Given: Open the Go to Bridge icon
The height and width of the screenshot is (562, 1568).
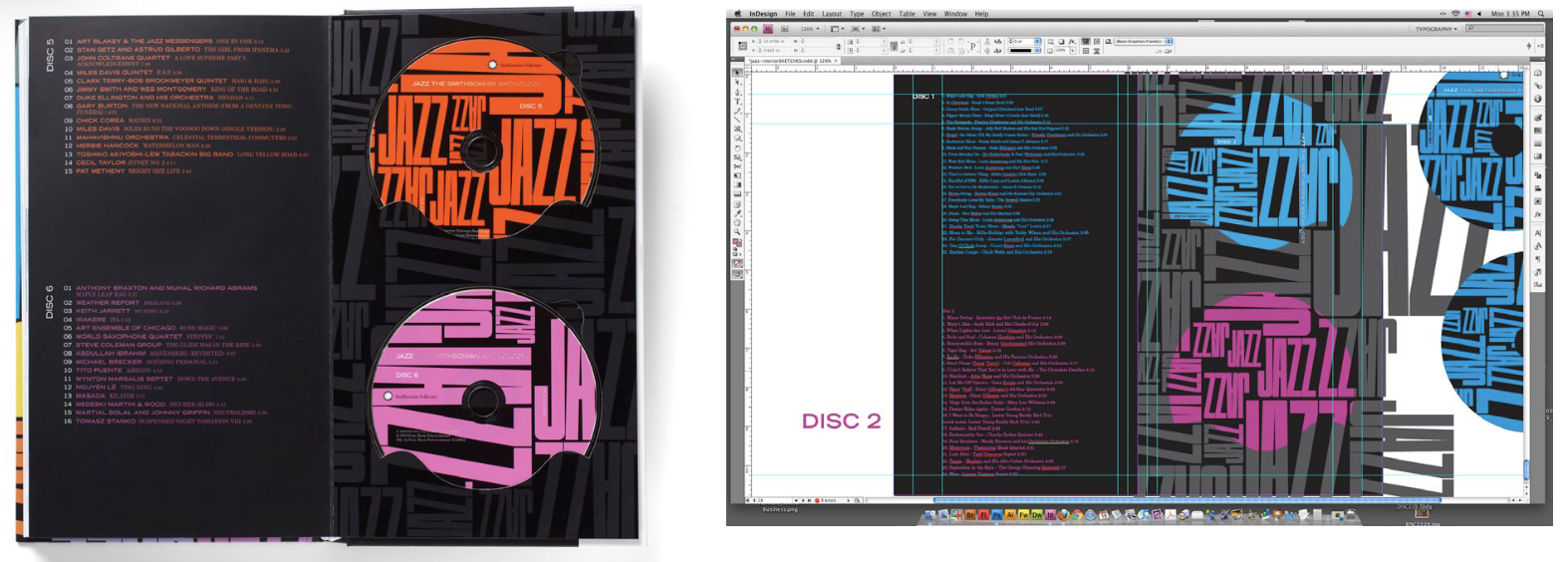Looking at the screenshot, I should pos(770,29).
